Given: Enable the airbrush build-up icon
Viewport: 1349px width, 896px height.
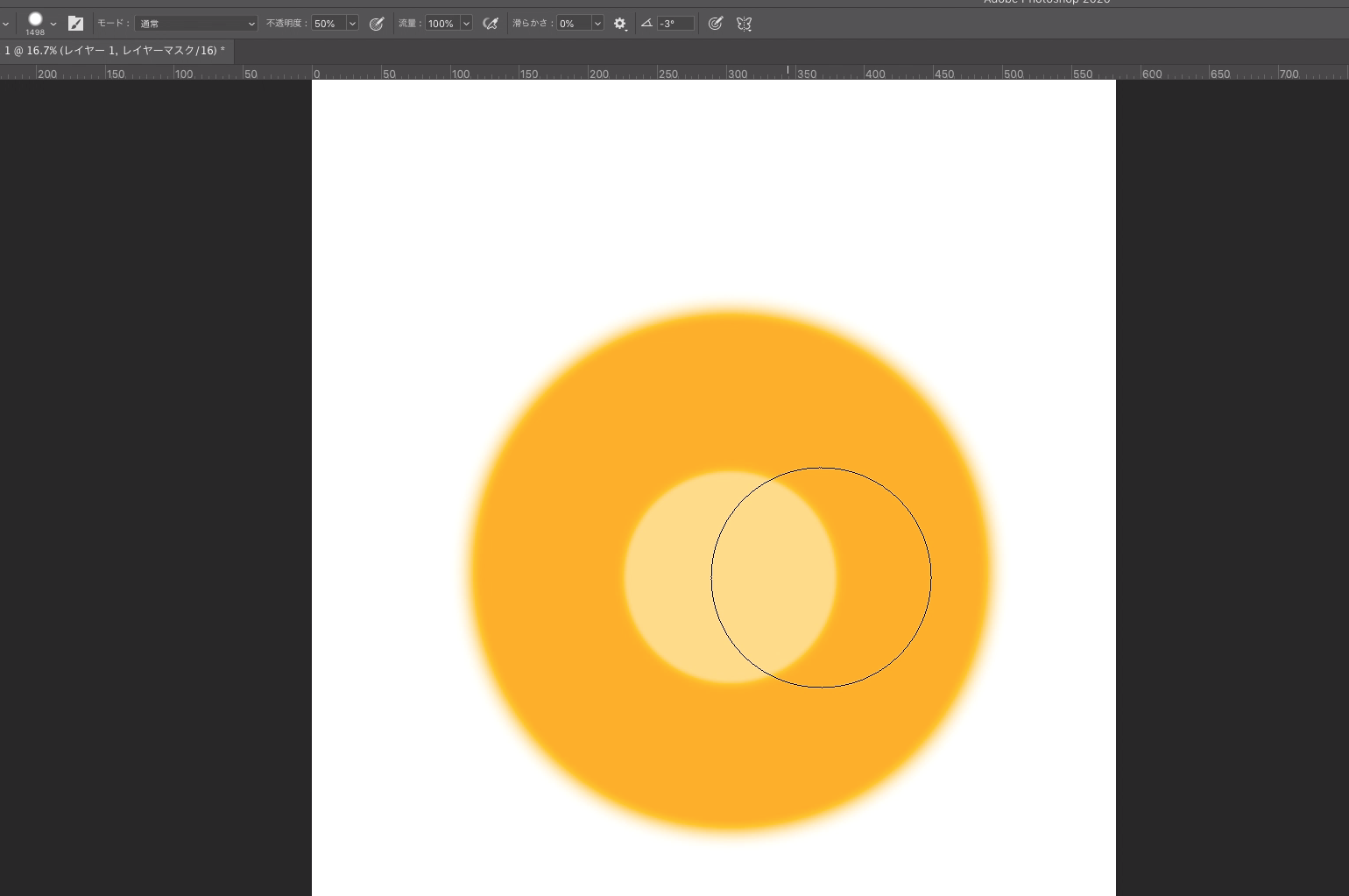Looking at the screenshot, I should tap(491, 24).
